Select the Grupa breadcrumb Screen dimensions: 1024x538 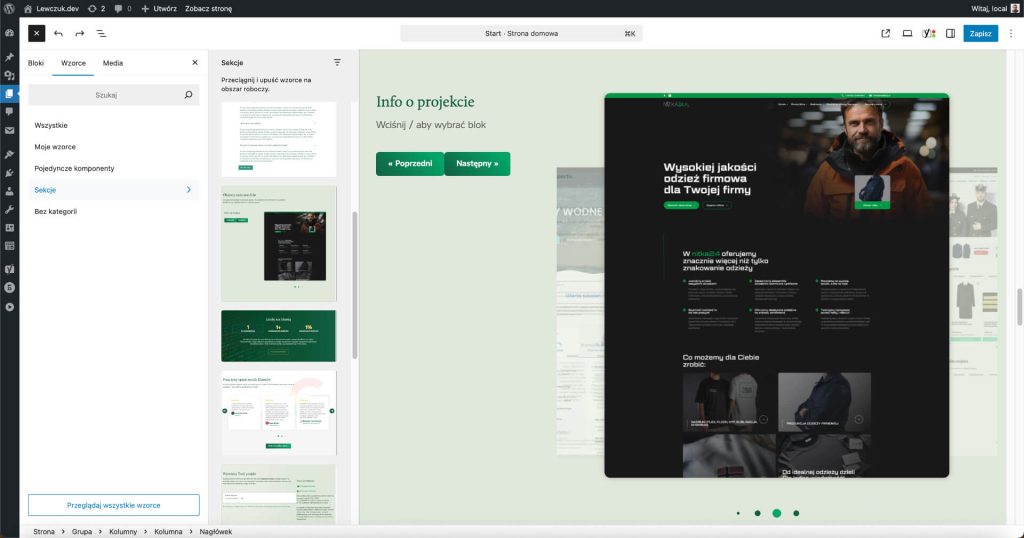tap(82, 531)
